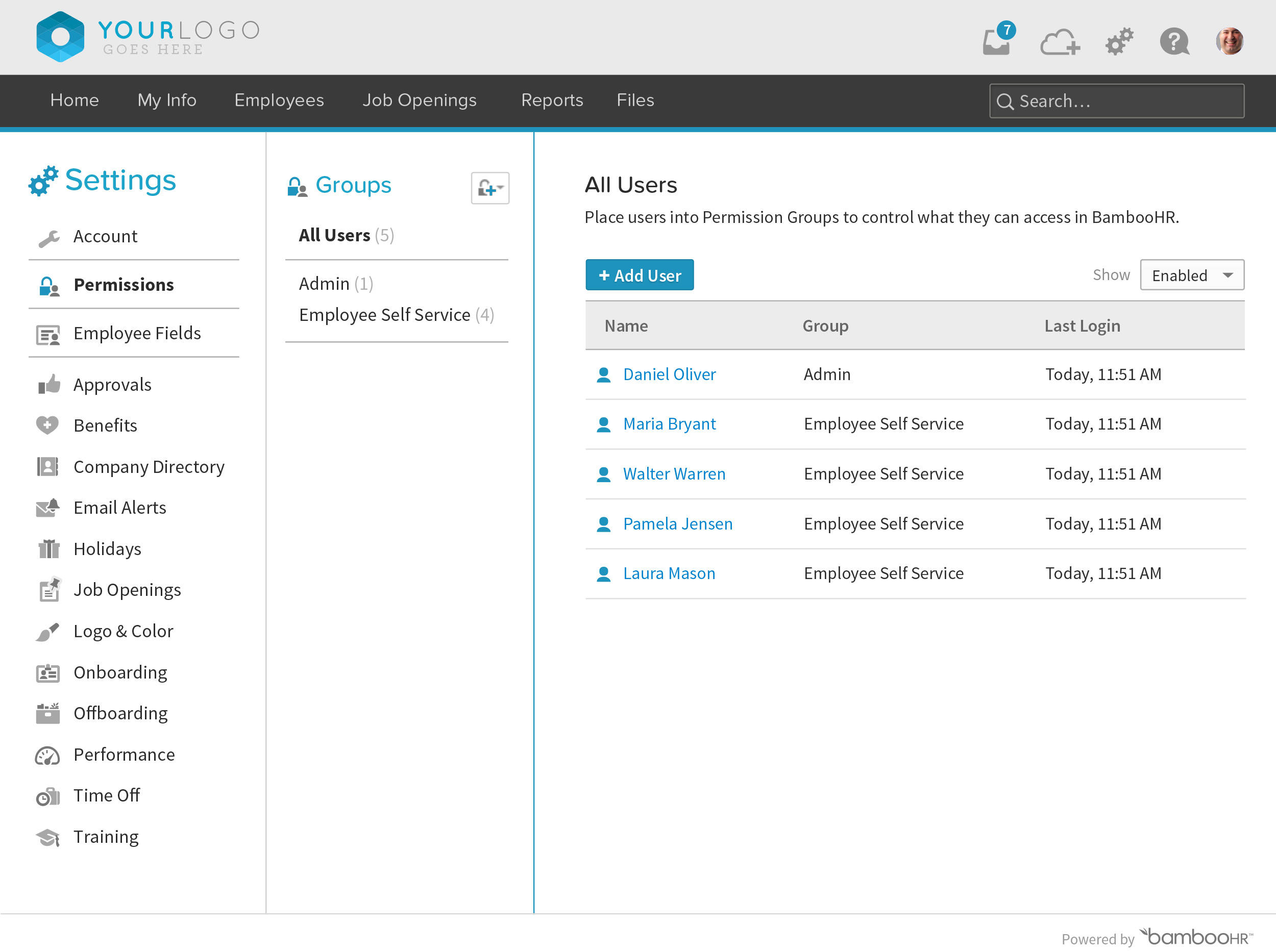Screen dimensions: 1276x952
Task: Expand the Show Enabled dropdown
Action: pos(1191,275)
